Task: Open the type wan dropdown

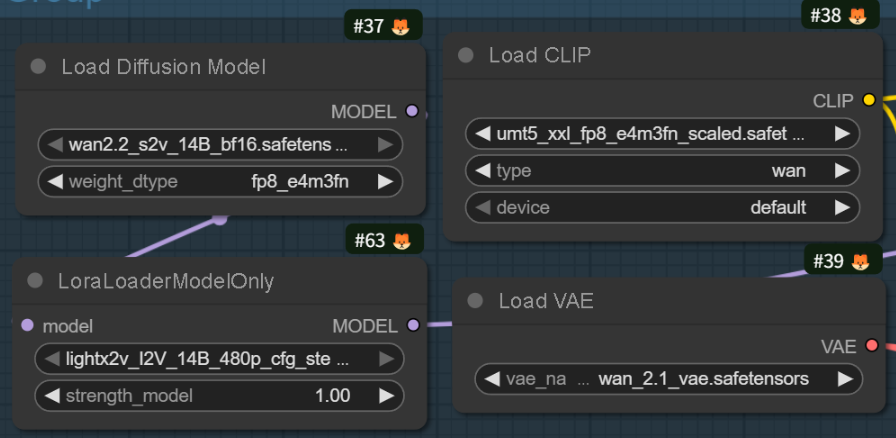Action: [662, 170]
